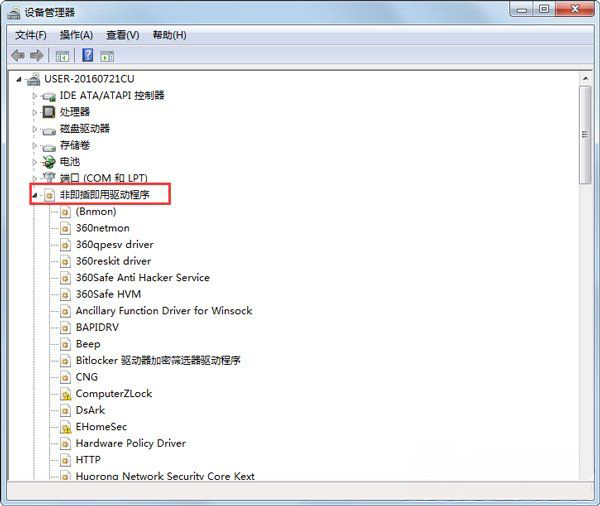Select Bitlocker 驱动器加密筛选器驱动程序 entry
This screenshot has width=600, height=506.
pyautogui.click(x=158, y=361)
